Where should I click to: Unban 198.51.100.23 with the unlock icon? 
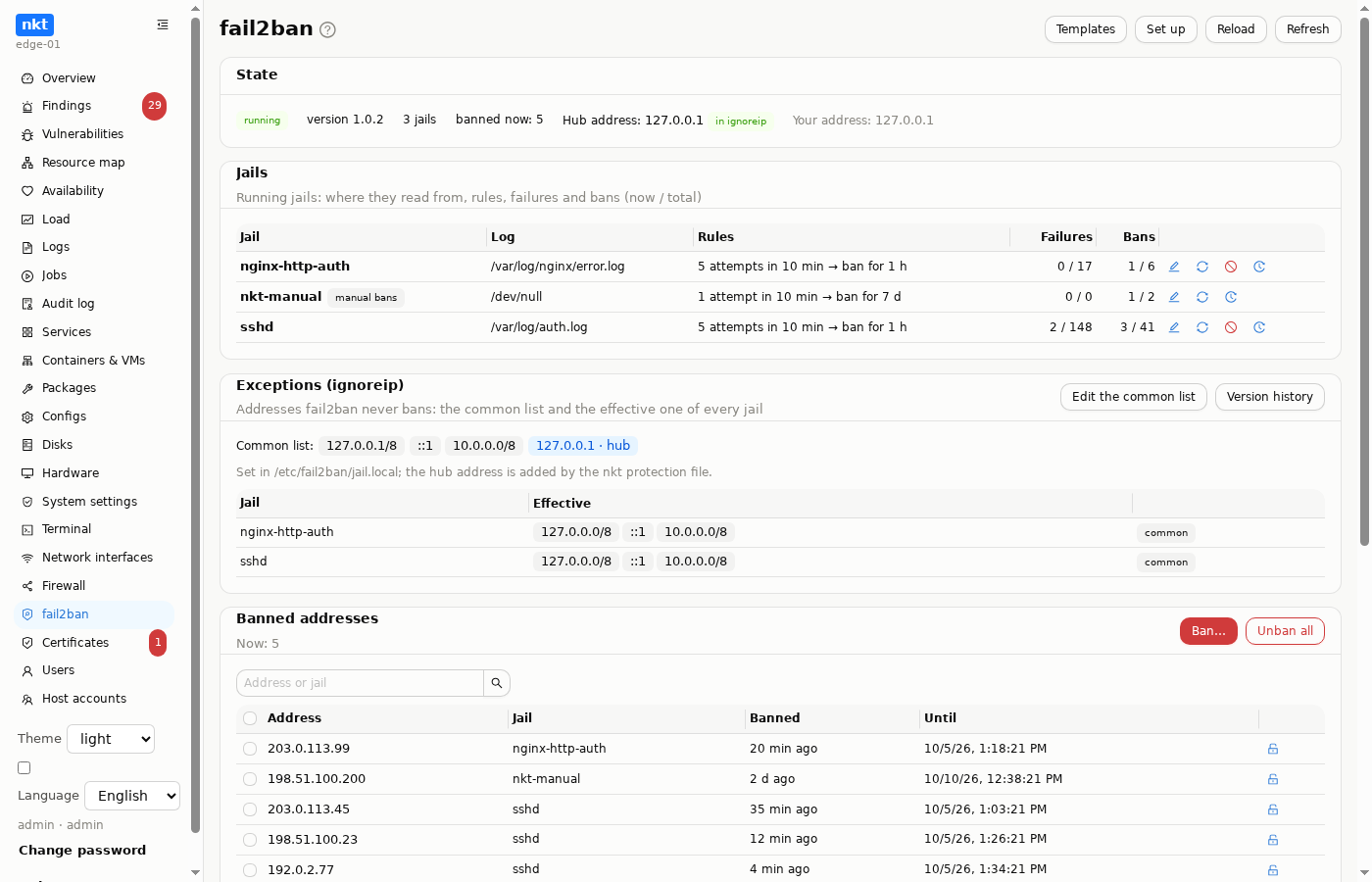(1273, 840)
